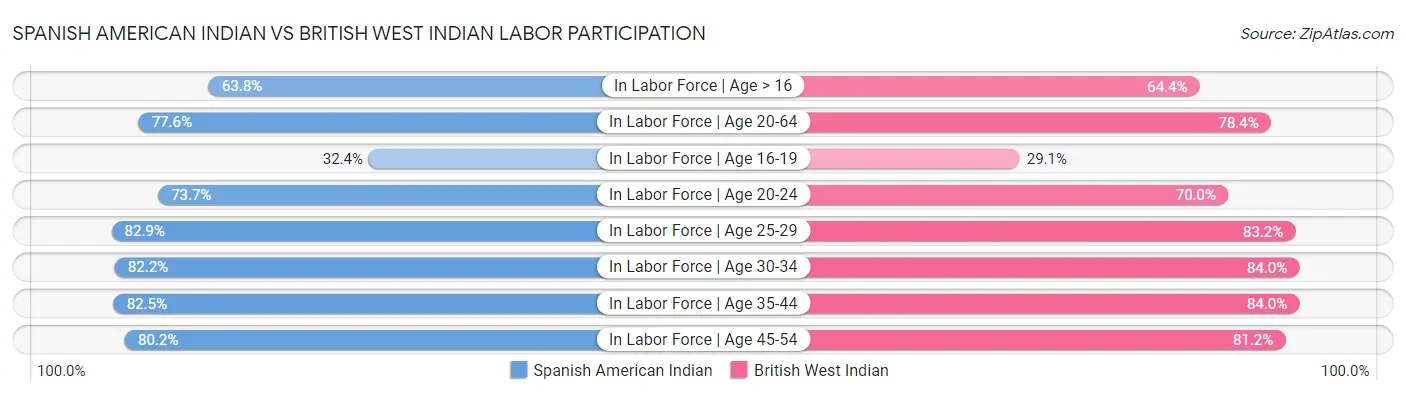Click the In Labor Force Age 35-44 label
This screenshot has width=1406, height=395.
click(703, 302)
